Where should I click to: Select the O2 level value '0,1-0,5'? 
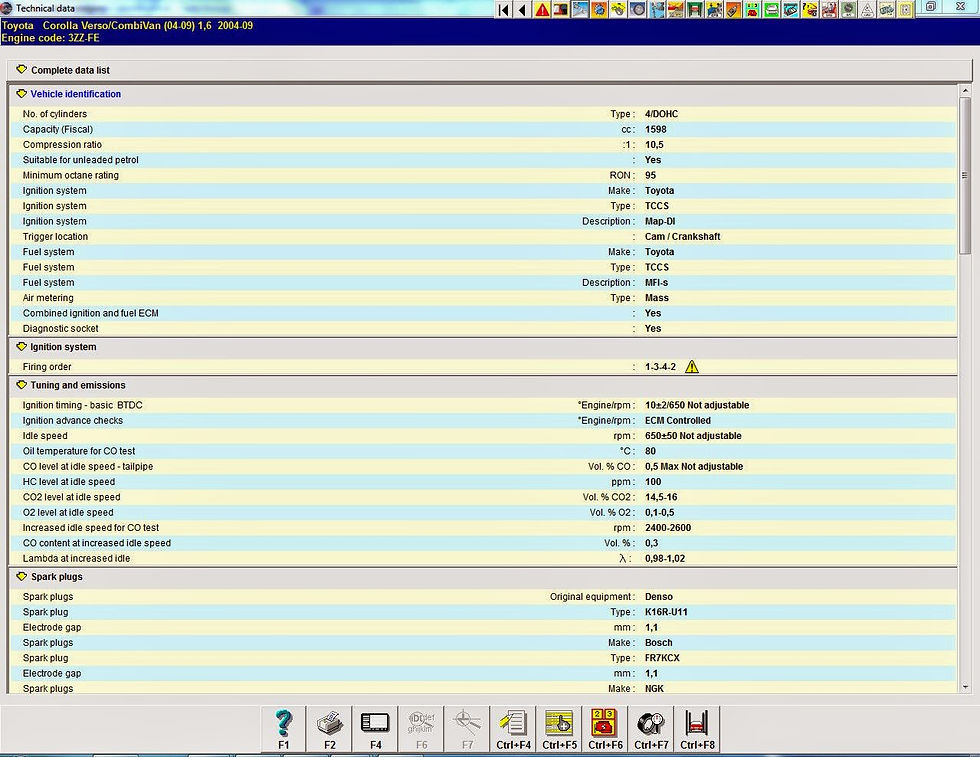click(659, 513)
